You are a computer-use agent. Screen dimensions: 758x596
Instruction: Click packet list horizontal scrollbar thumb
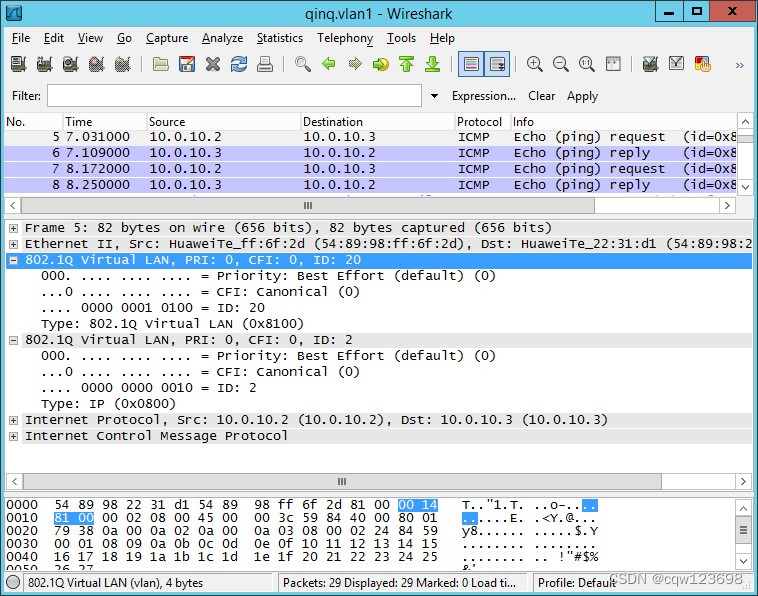tap(308, 205)
